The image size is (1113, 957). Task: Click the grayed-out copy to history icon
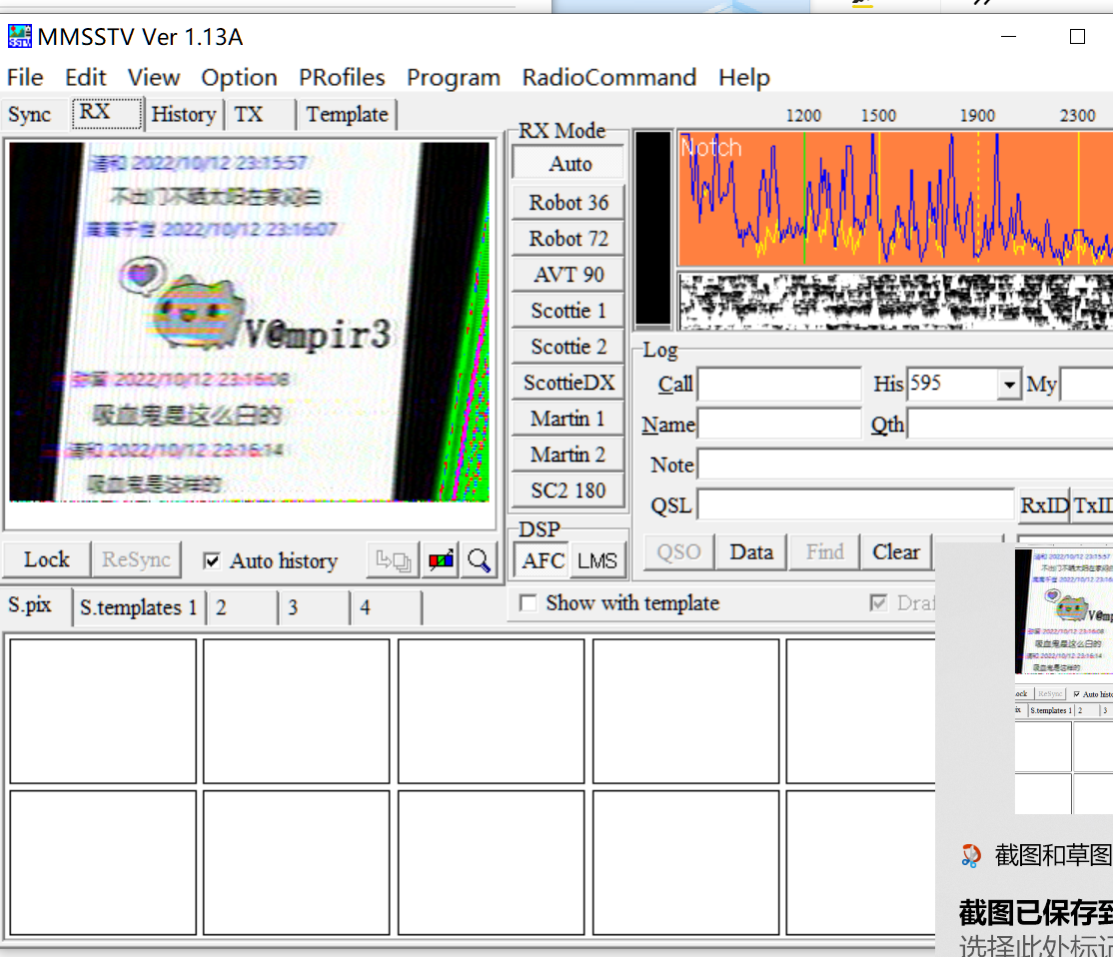pos(392,560)
